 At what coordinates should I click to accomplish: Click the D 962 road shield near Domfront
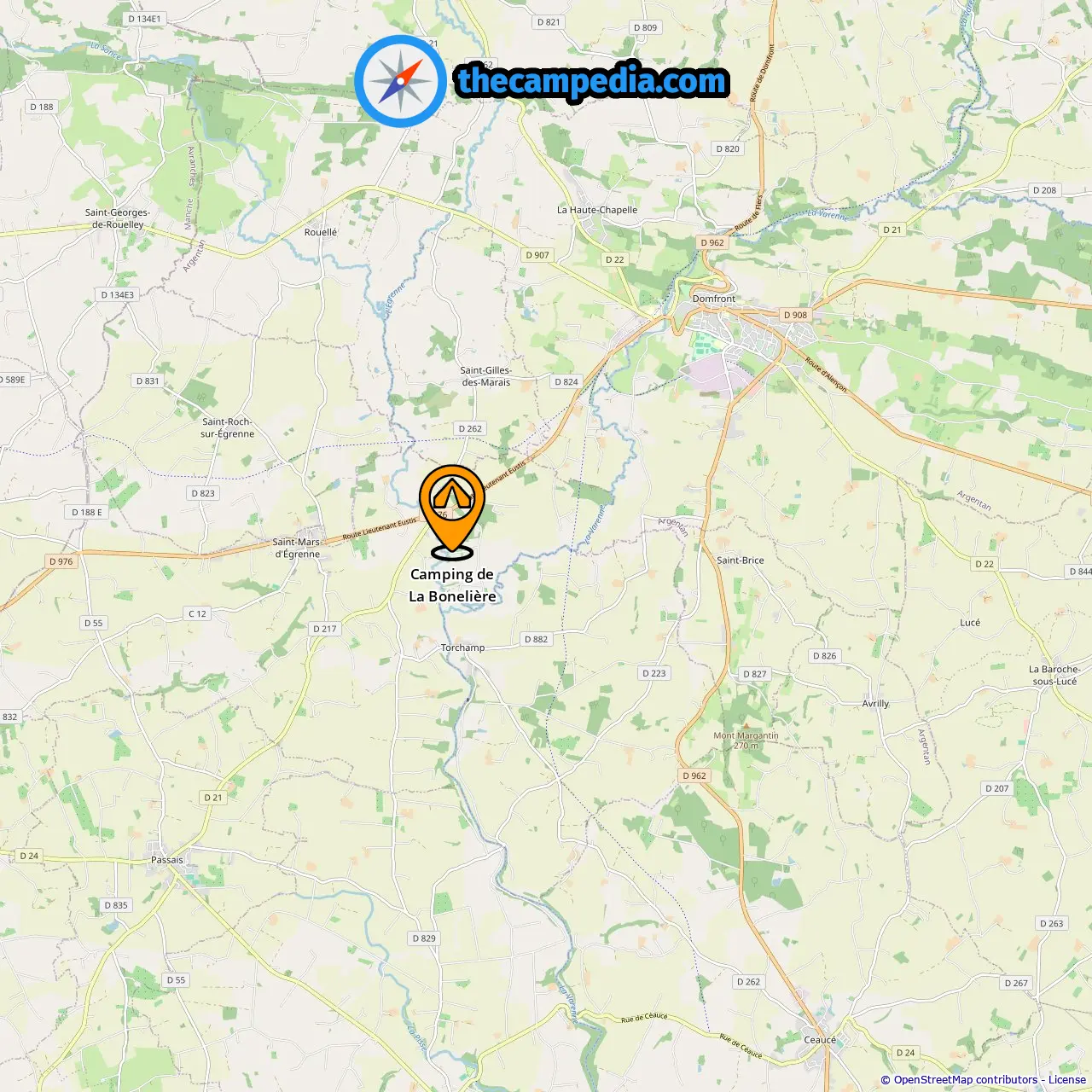(x=712, y=242)
